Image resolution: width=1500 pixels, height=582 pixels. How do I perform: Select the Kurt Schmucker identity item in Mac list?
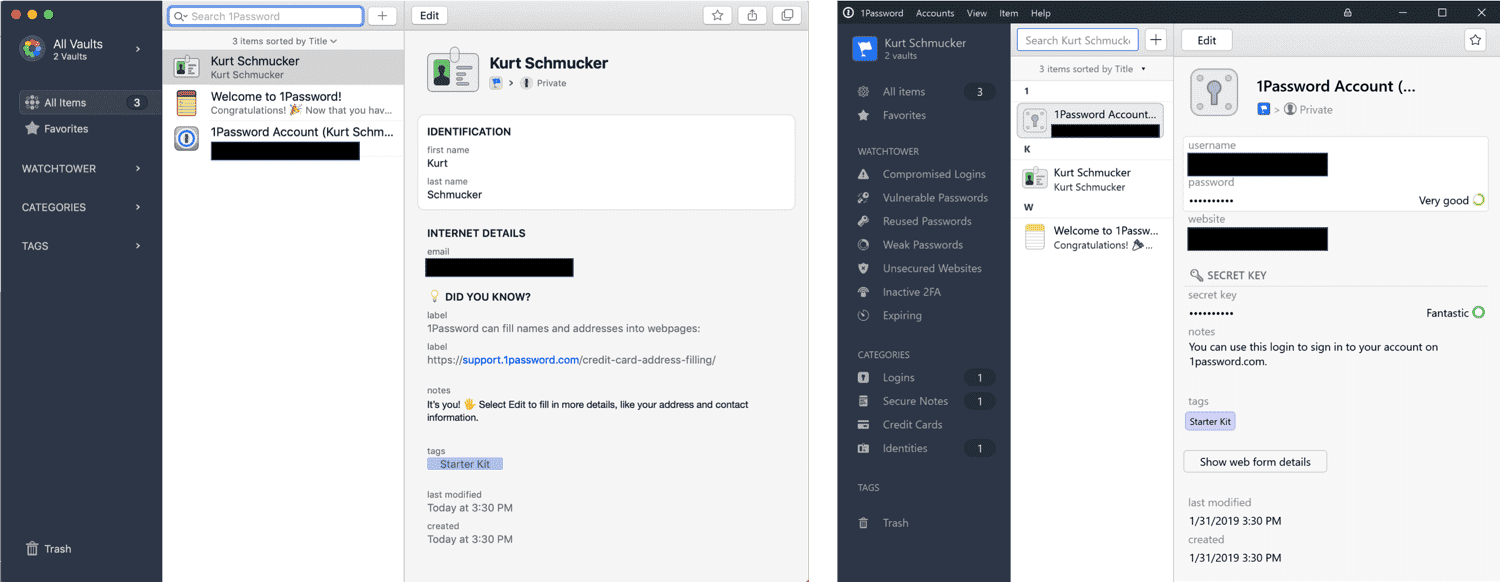coord(283,67)
